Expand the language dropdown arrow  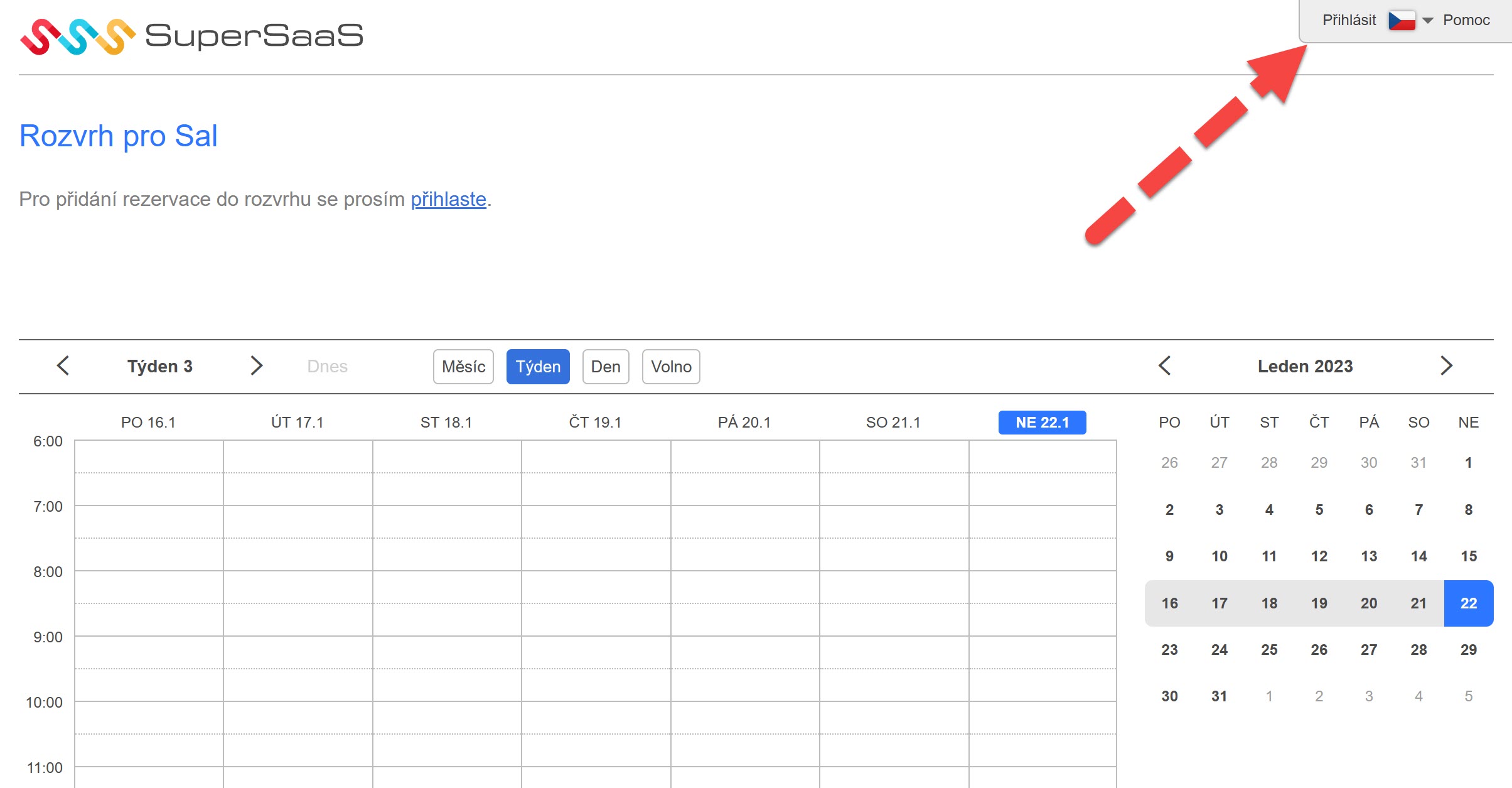tap(1428, 21)
